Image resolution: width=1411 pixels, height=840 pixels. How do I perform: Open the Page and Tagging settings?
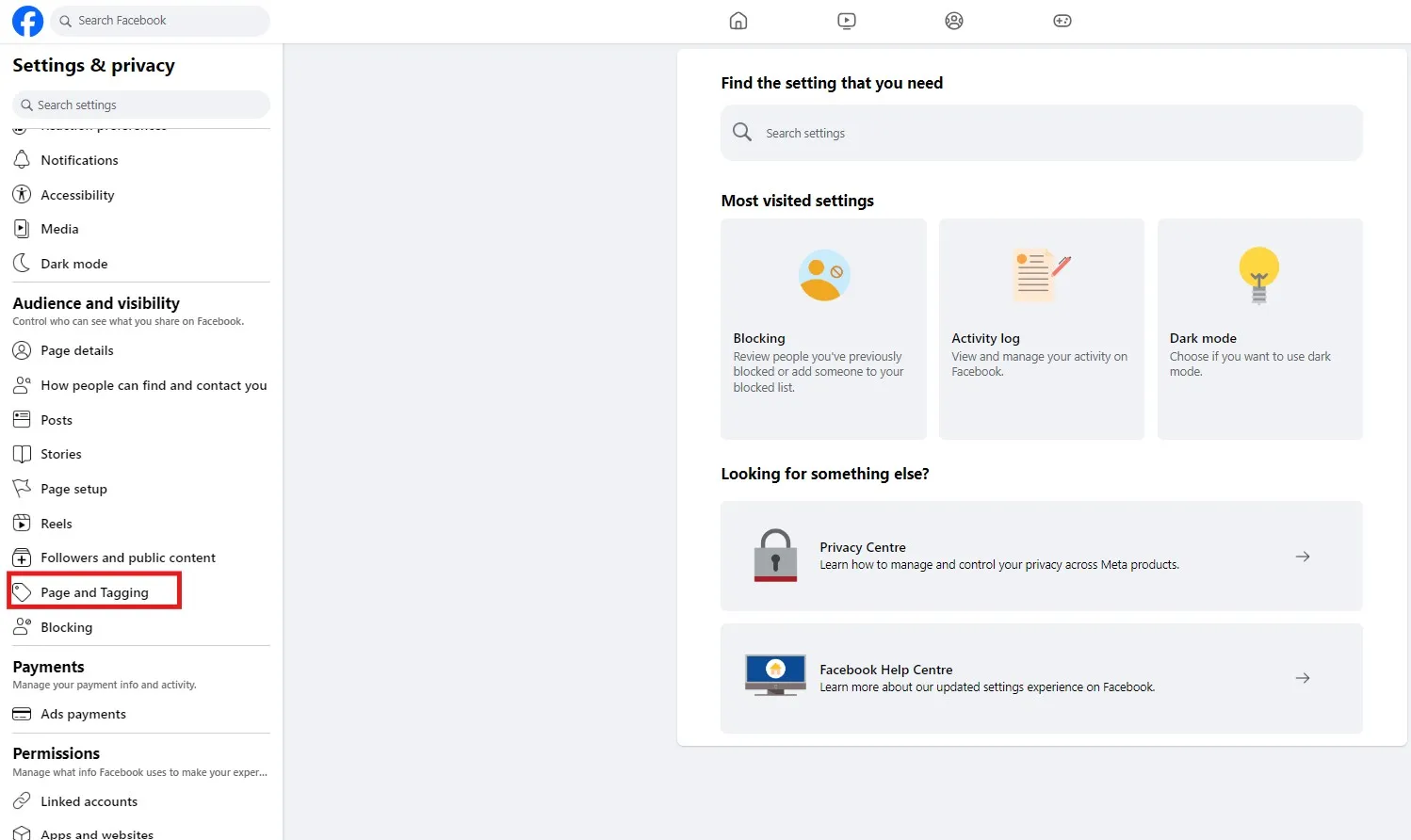click(x=94, y=591)
